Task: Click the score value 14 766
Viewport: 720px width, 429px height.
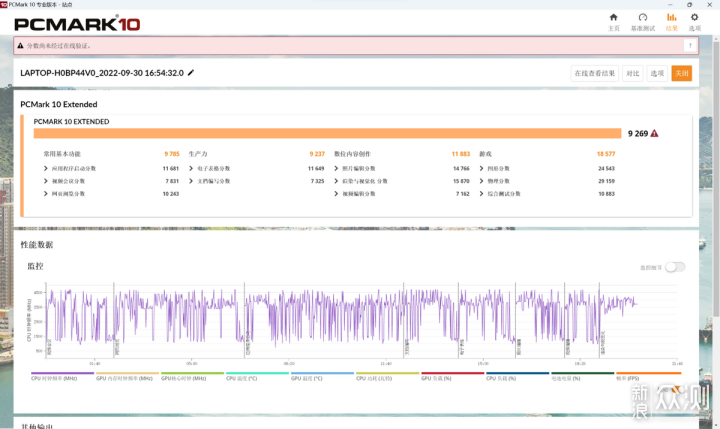Action: tap(461, 169)
